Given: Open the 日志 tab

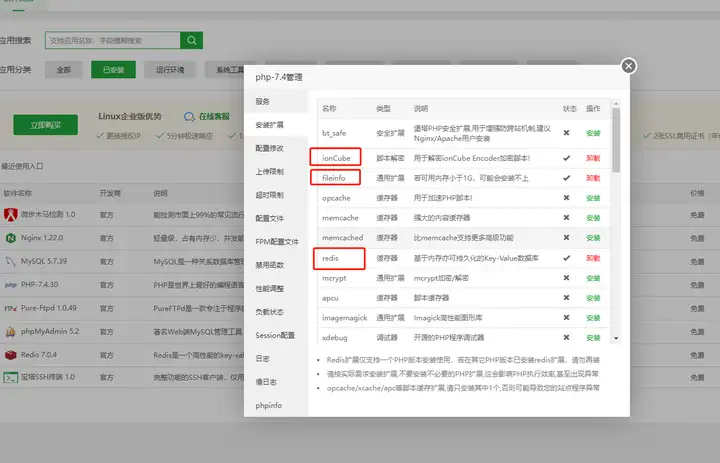Looking at the screenshot, I should pyautogui.click(x=276, y=359).
